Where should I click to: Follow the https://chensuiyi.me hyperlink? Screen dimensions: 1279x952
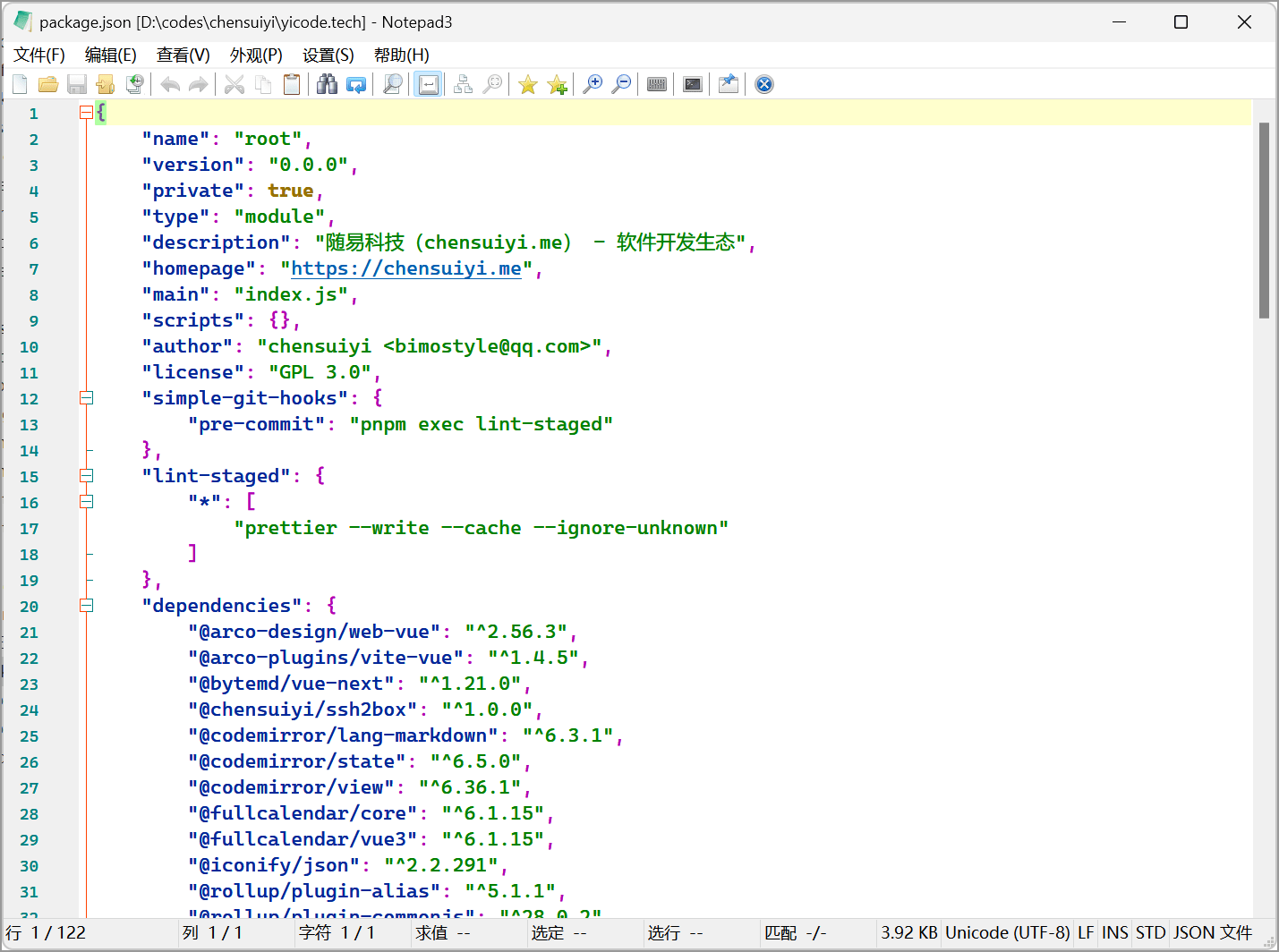[406, 268]
